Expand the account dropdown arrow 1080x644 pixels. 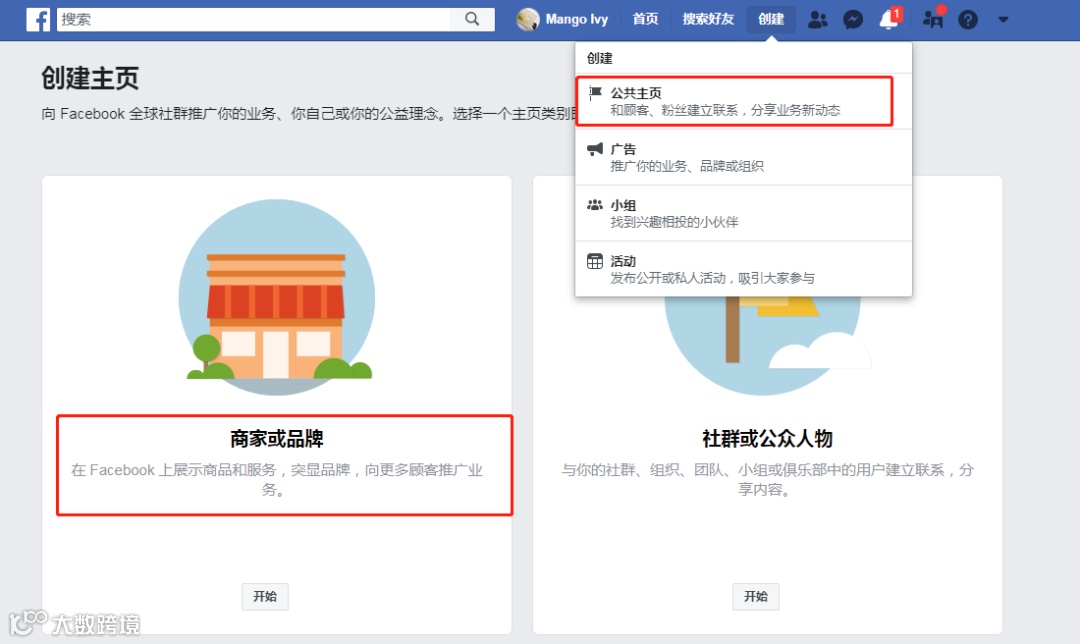click(x=1003, y=19)
